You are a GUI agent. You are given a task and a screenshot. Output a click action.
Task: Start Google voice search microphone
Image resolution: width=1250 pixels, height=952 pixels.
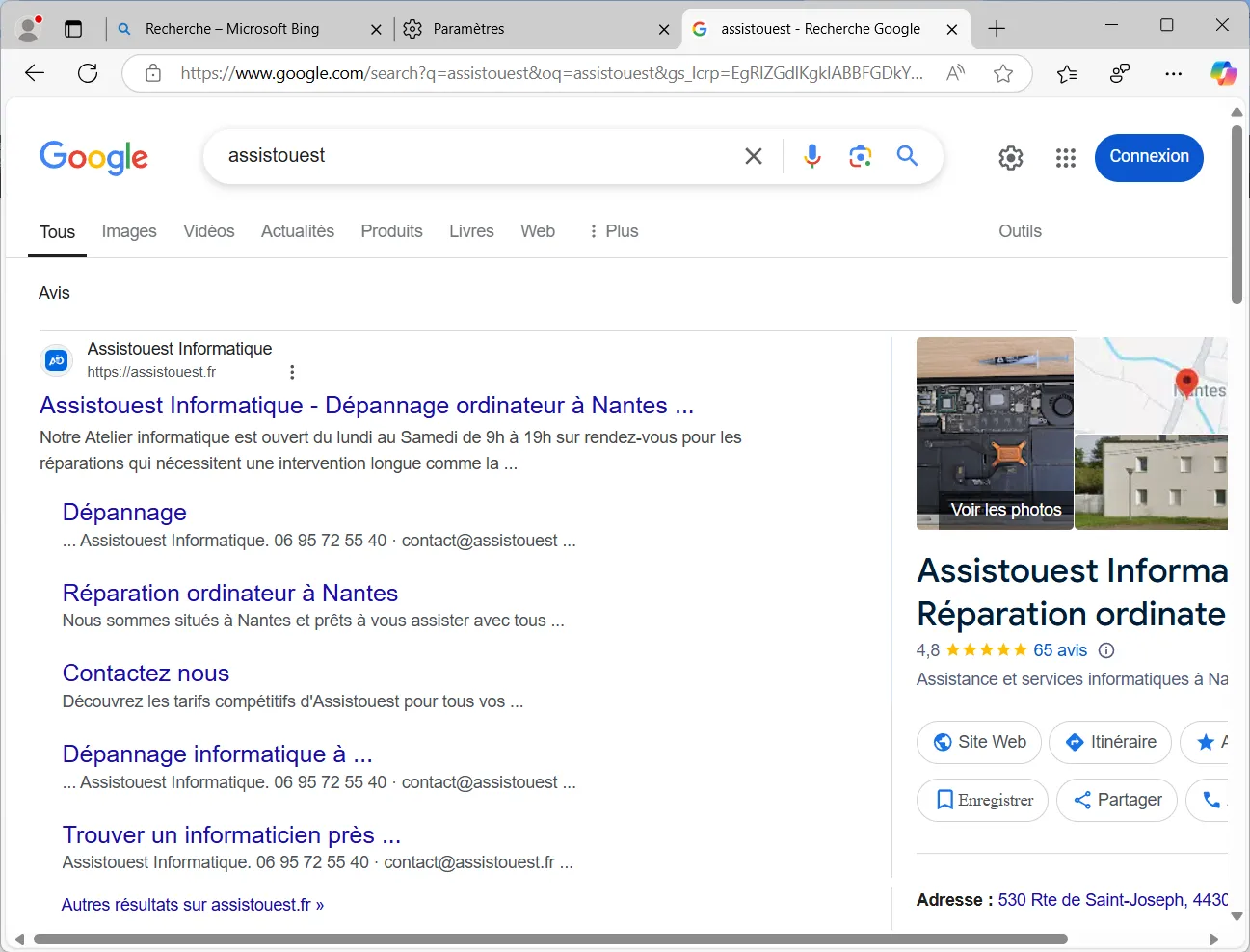click(812, 156)
